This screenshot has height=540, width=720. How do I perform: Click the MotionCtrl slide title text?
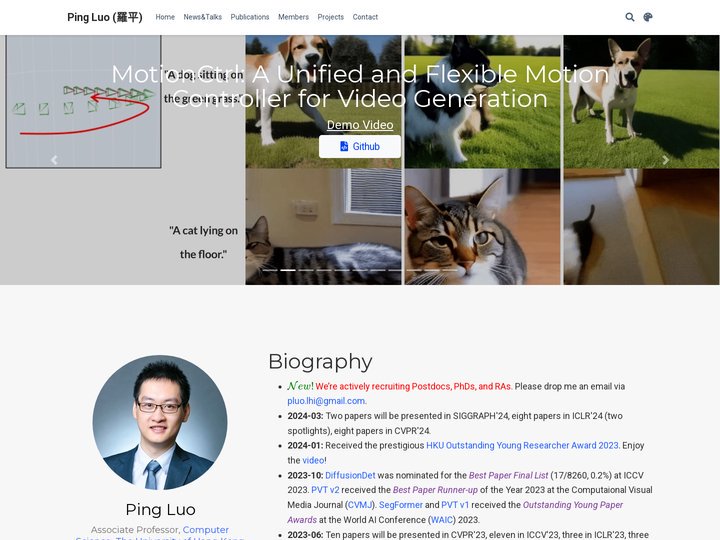(x=360, y=86)
